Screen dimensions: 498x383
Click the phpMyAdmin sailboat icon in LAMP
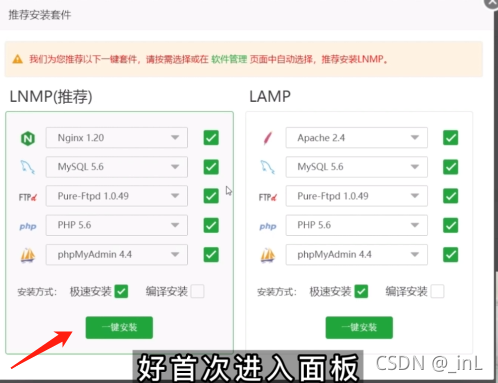point(268,255)
